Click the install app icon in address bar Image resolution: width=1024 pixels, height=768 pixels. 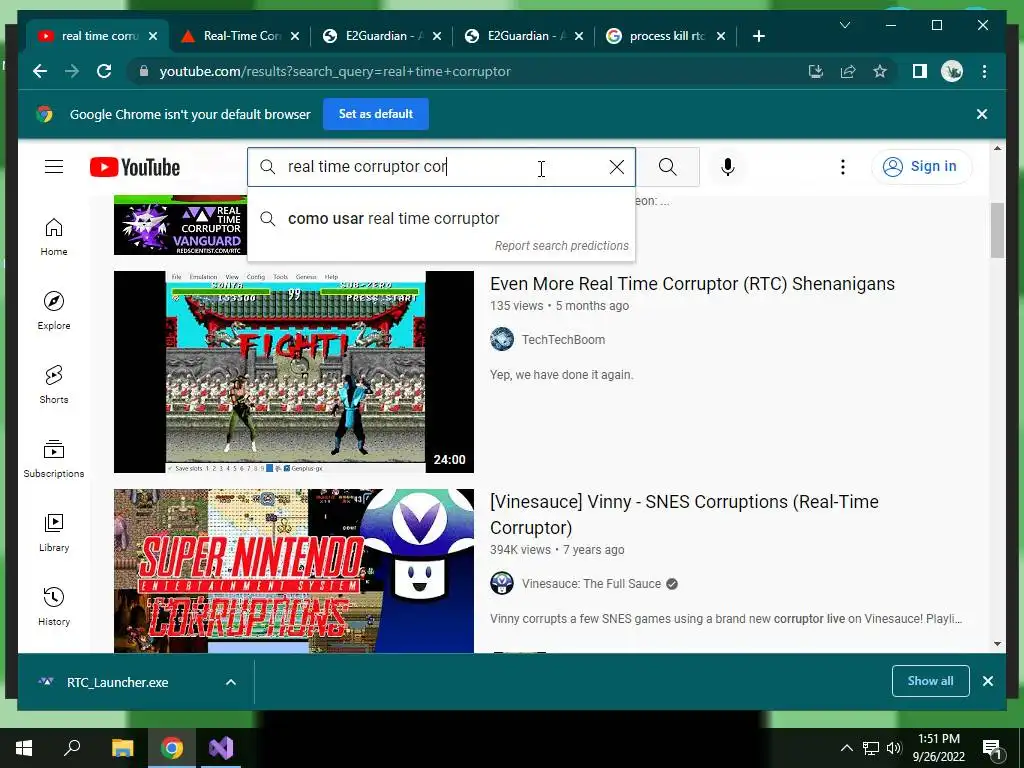click(x=815, y=71)
